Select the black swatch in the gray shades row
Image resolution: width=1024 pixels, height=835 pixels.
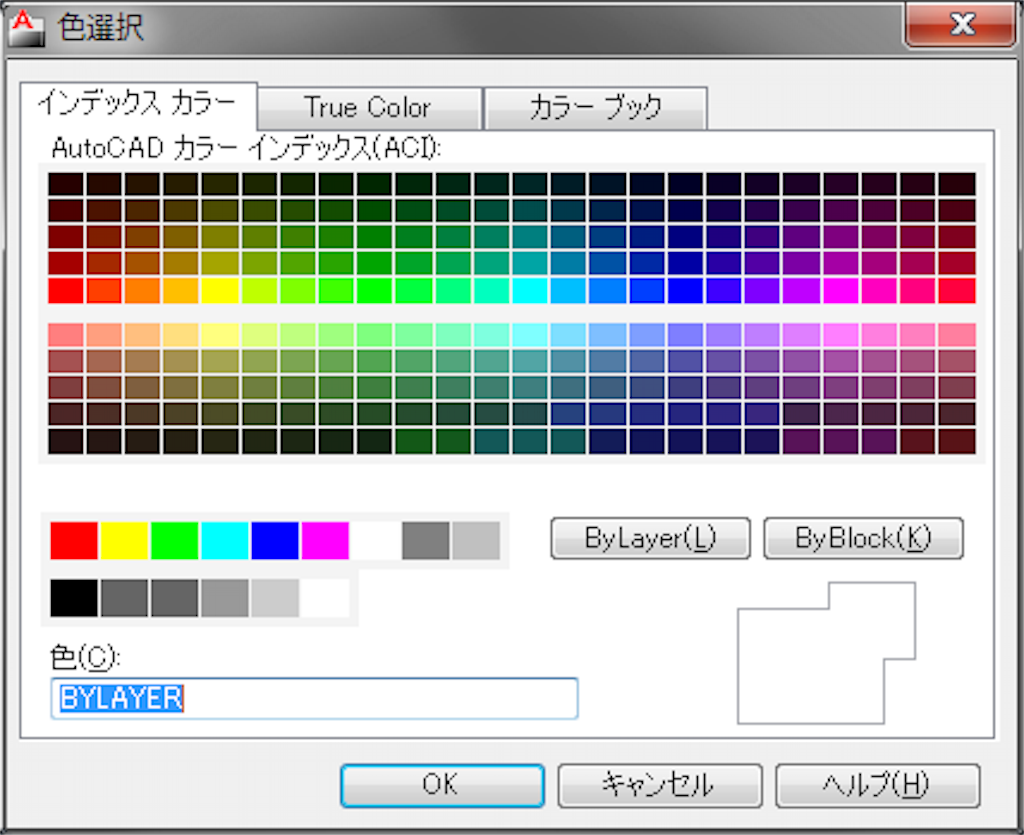pyautogui.click(x=73, y=599)
